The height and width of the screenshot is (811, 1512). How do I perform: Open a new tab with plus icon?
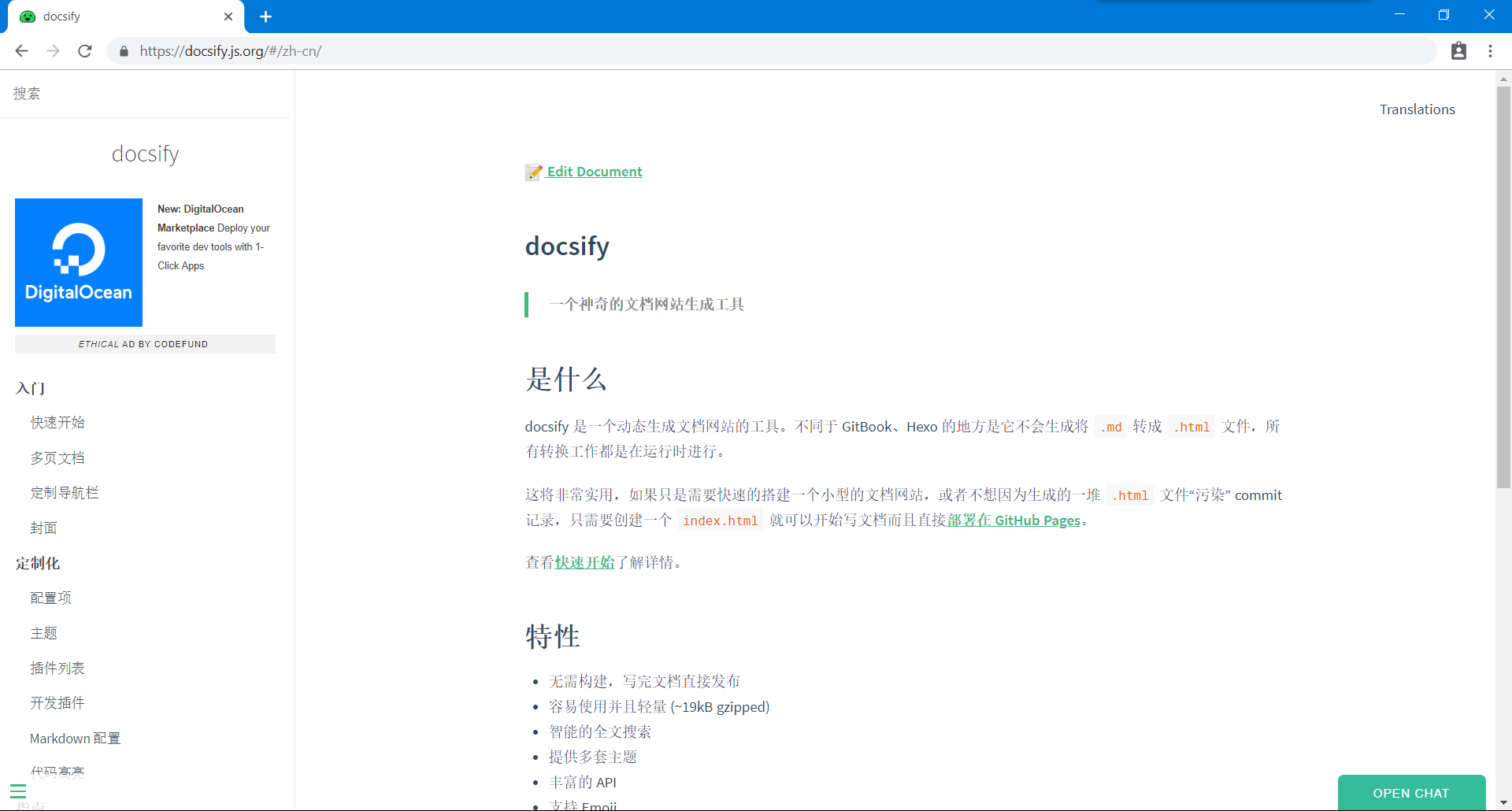265,17
